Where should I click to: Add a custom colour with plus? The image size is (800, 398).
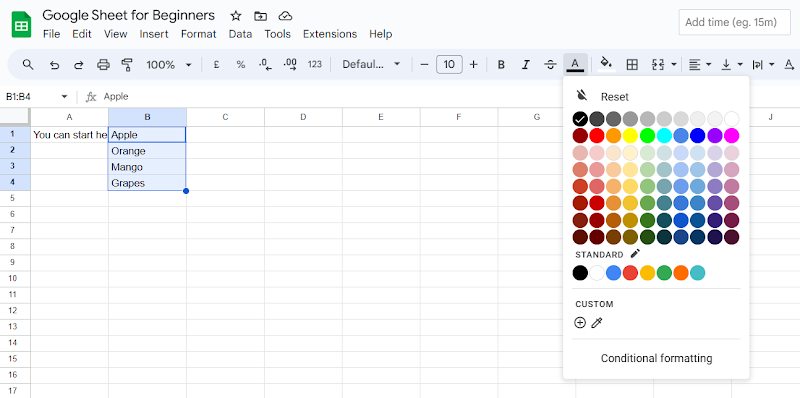coord(580,322)
